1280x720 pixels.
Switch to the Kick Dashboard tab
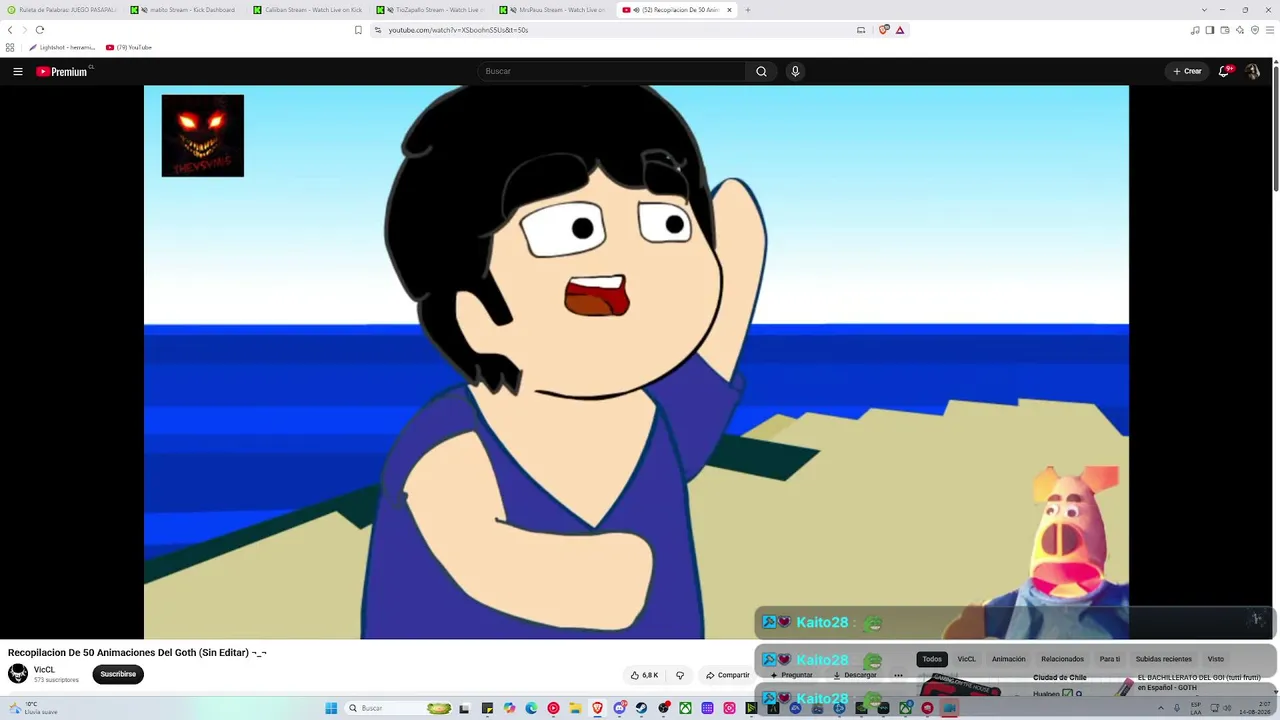pos(185,10)
